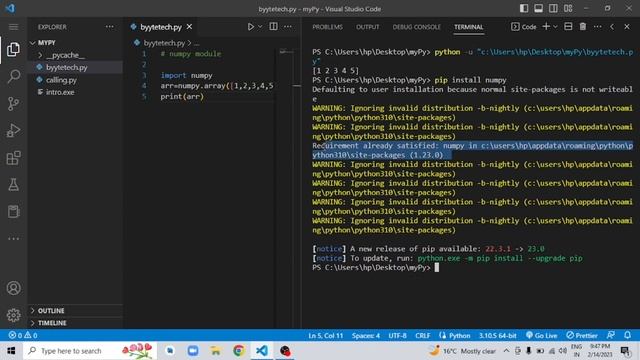640x360 pixels.
Task: Open the Search view in activity bar
Action: pos(13,76)
